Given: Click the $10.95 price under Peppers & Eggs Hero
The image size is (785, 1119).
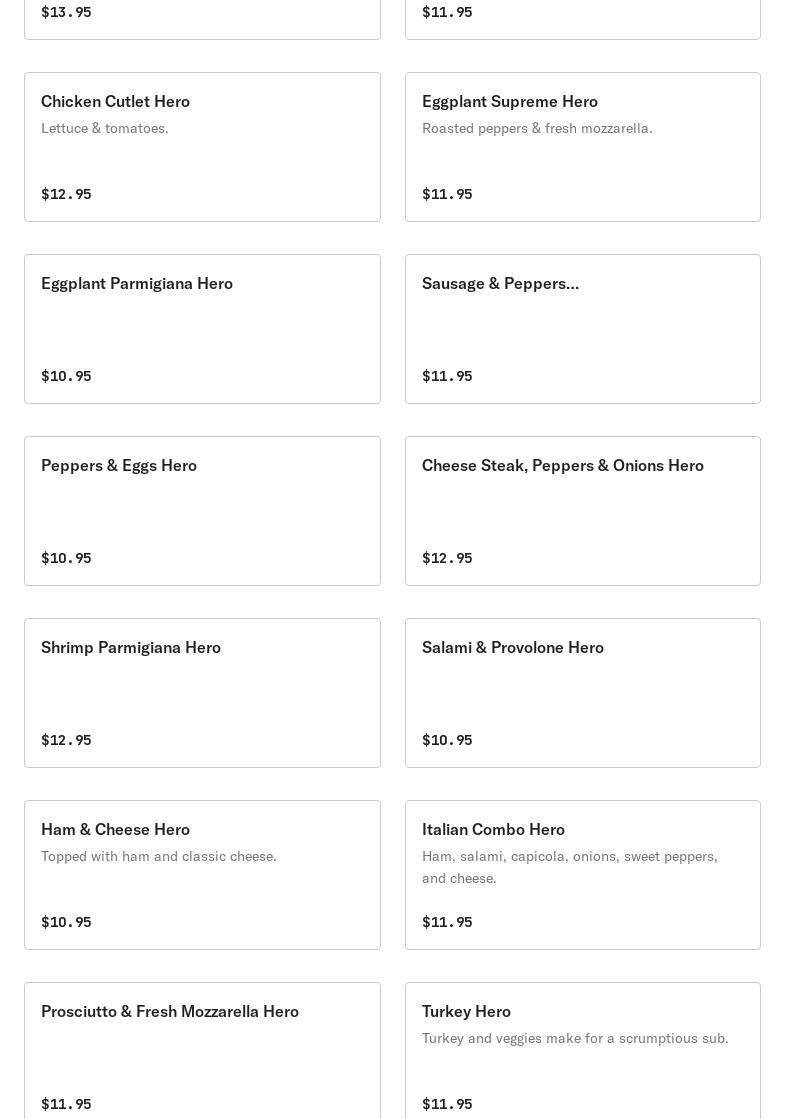Looking at the screenshot, I should point(66,558).
